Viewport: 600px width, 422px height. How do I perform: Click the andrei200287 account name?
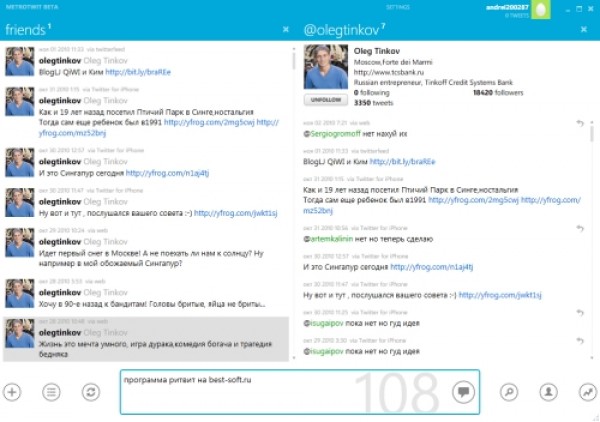[507, 7]
